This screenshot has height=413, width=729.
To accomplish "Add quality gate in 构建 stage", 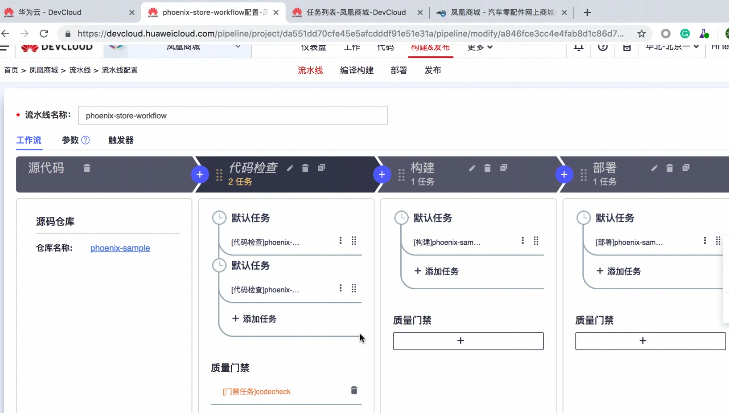I will pyautogui.click(x=468, y=340).
